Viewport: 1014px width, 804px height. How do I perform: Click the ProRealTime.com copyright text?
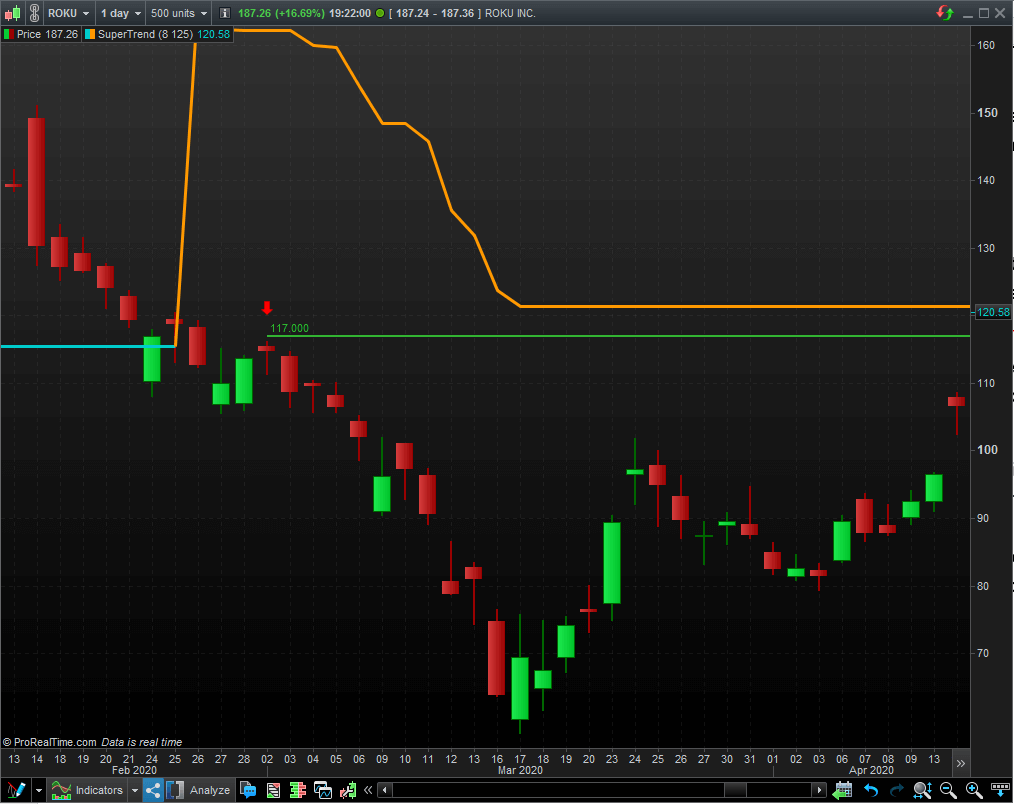pos(50,742)
